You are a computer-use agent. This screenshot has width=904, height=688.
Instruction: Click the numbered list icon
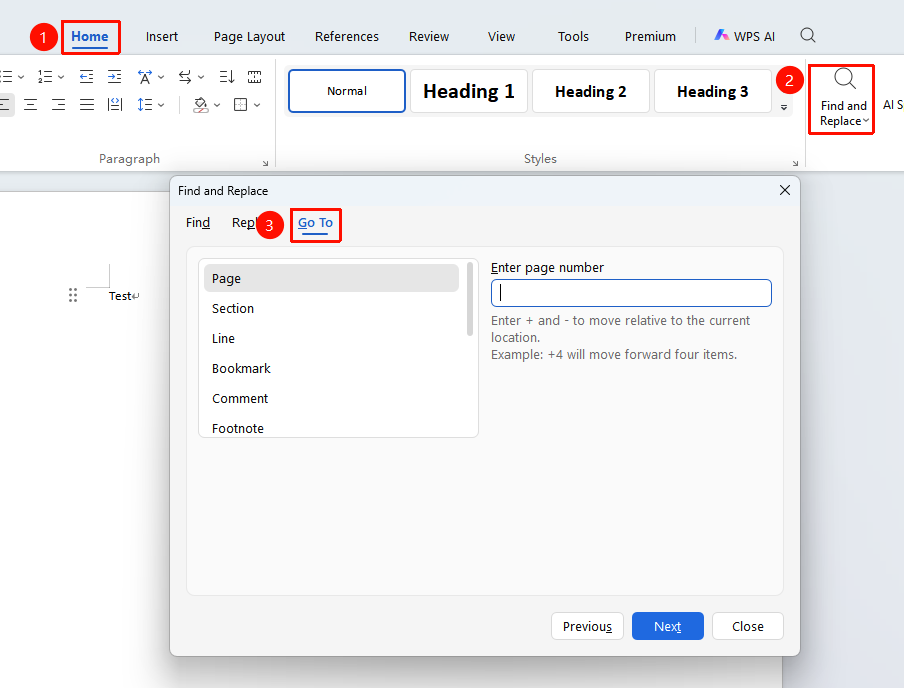[45, 77]
